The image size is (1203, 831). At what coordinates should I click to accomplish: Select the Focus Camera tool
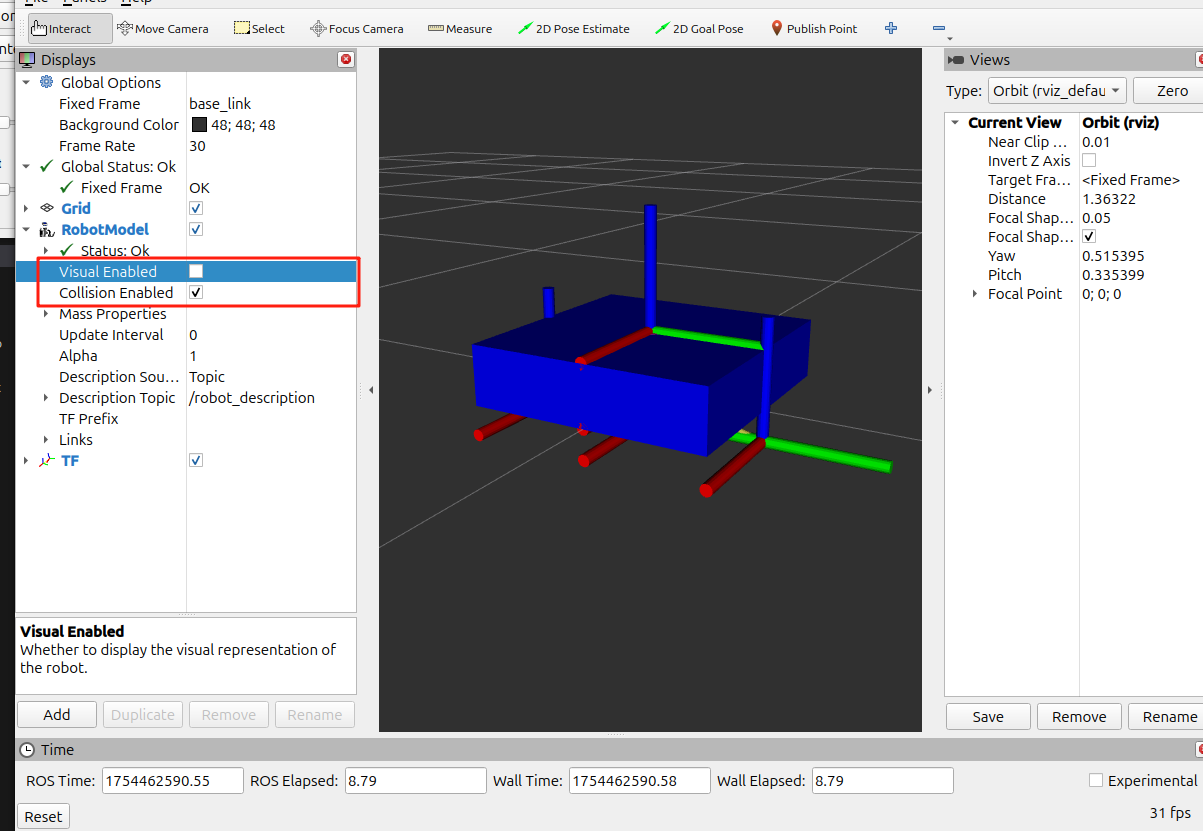(356, 29)
